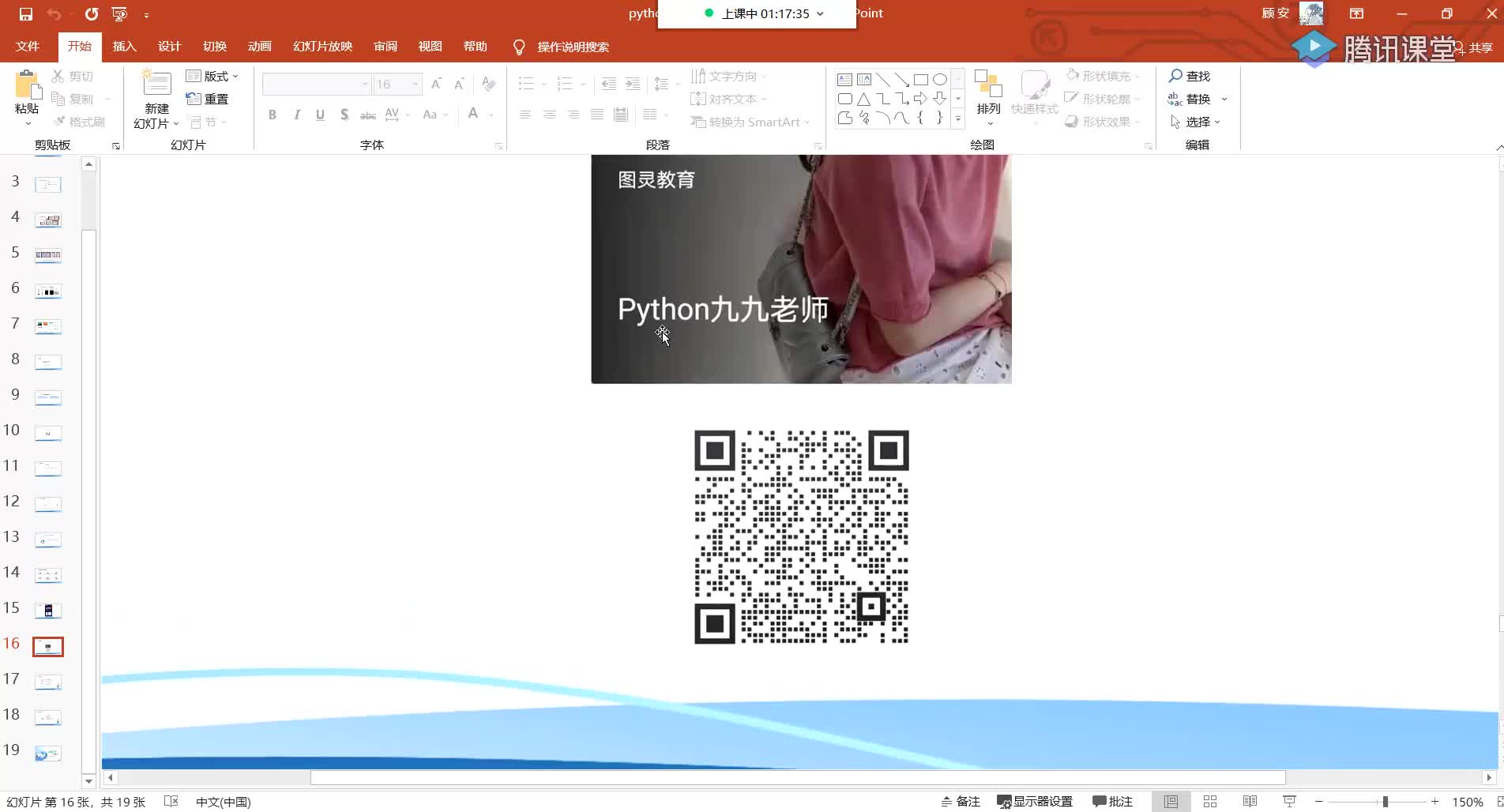Select the Oval shape in shapes gallery
This screenshot has height=812, width=1504.
(939, 80)
